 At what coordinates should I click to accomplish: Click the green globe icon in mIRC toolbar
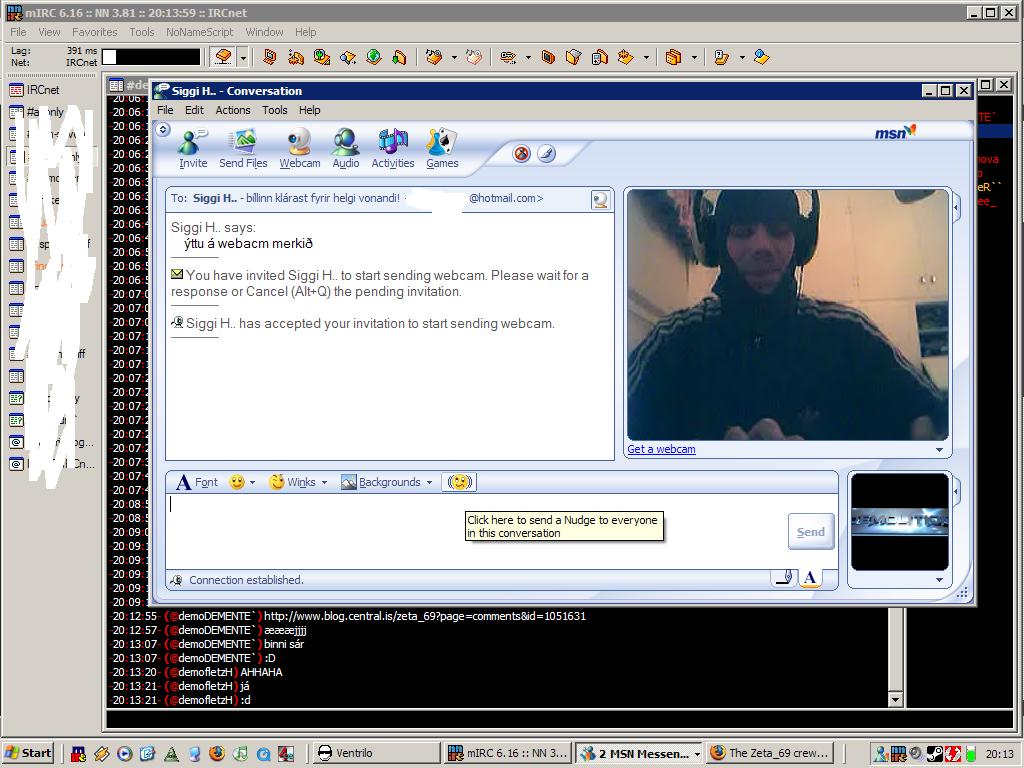coord(374,57)
